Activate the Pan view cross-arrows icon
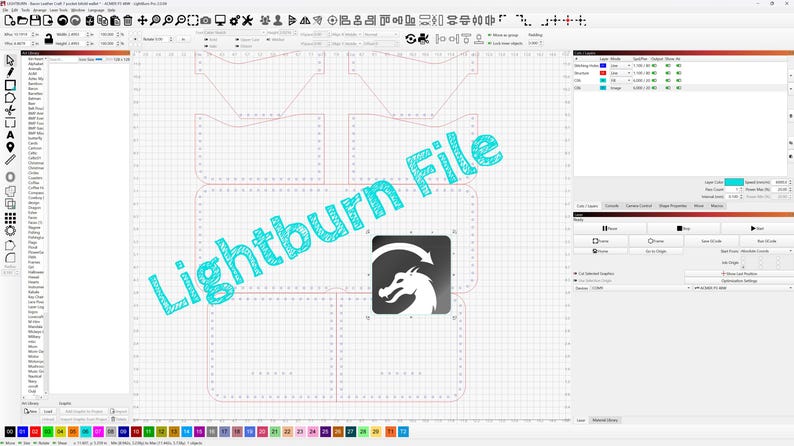This screenshot has height=446, width=794. pos(142,20)
